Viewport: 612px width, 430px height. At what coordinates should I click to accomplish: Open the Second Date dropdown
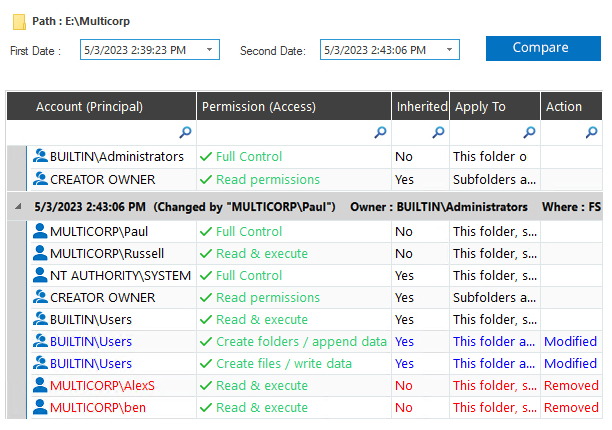point(450,50)
